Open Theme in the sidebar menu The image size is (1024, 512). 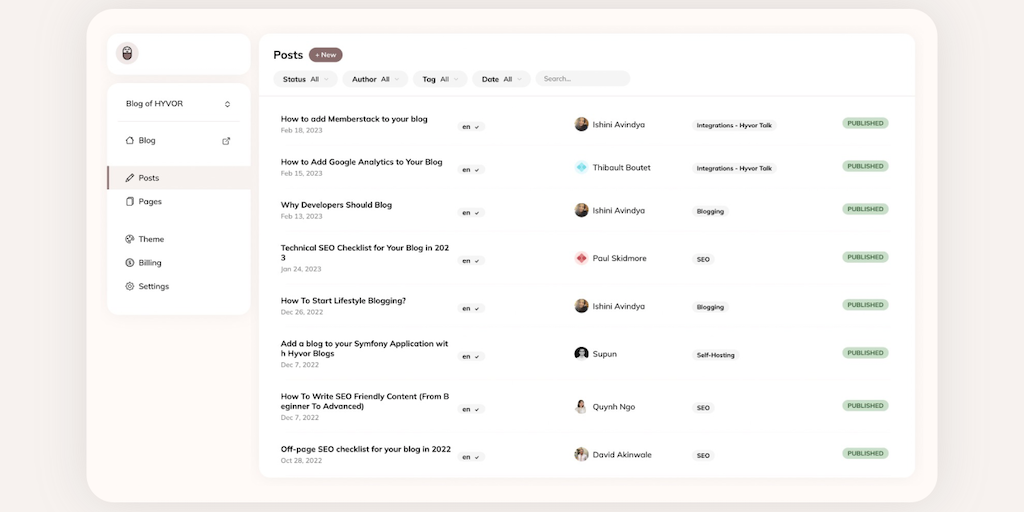[178, 239]
